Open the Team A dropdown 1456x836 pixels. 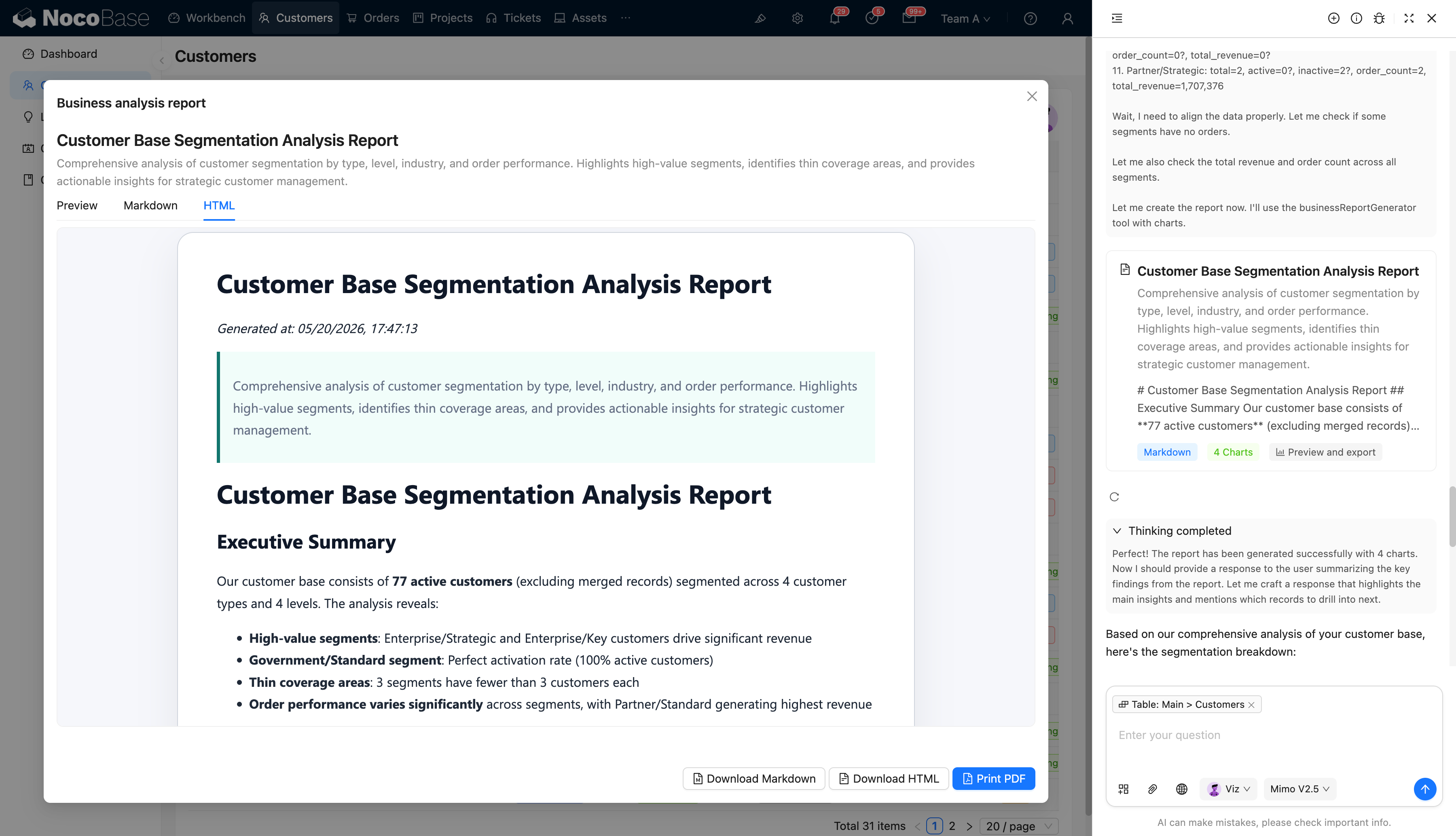pyautogui.click(x=965, y=18)
